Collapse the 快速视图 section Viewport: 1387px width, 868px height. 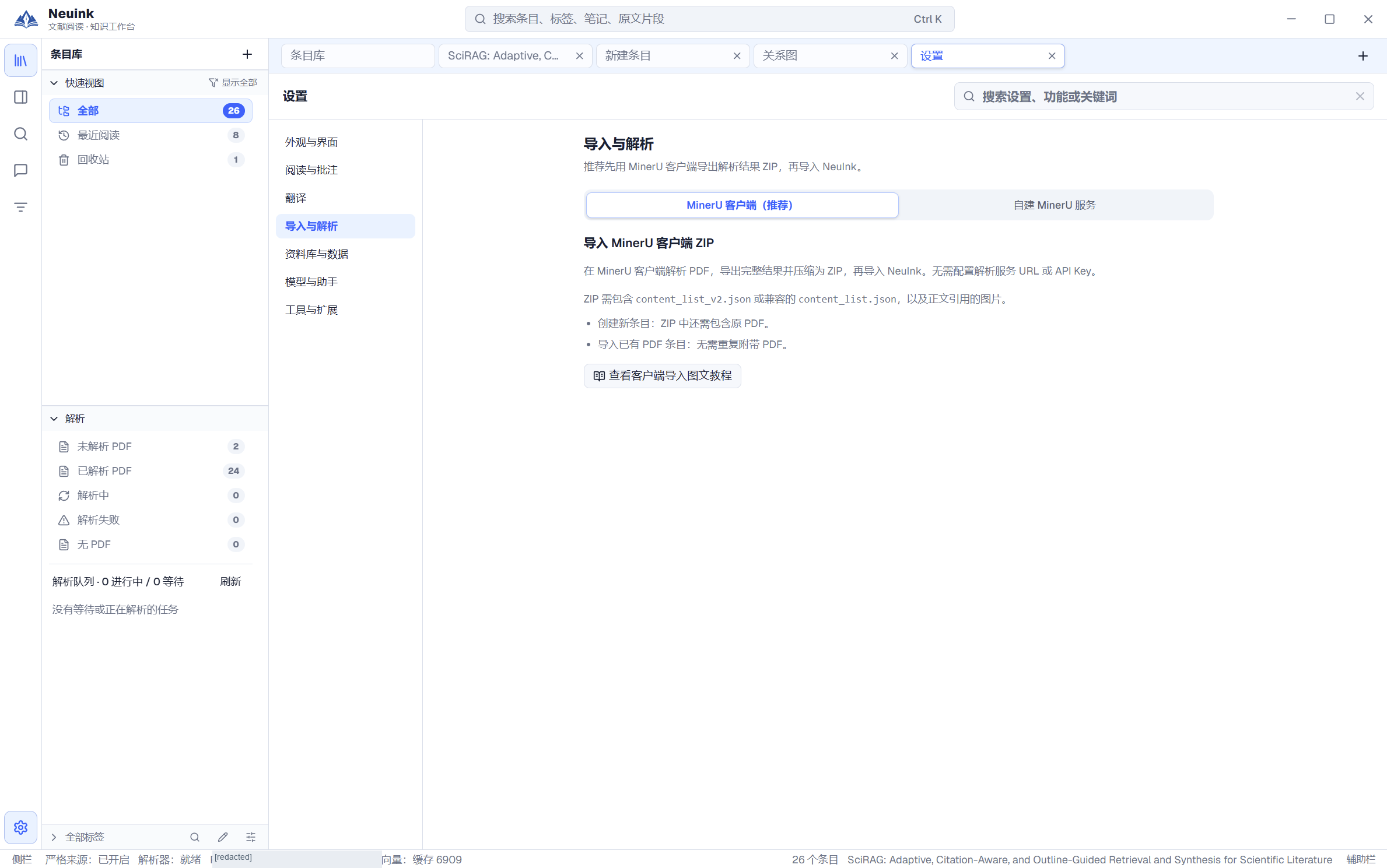point(54,83)
